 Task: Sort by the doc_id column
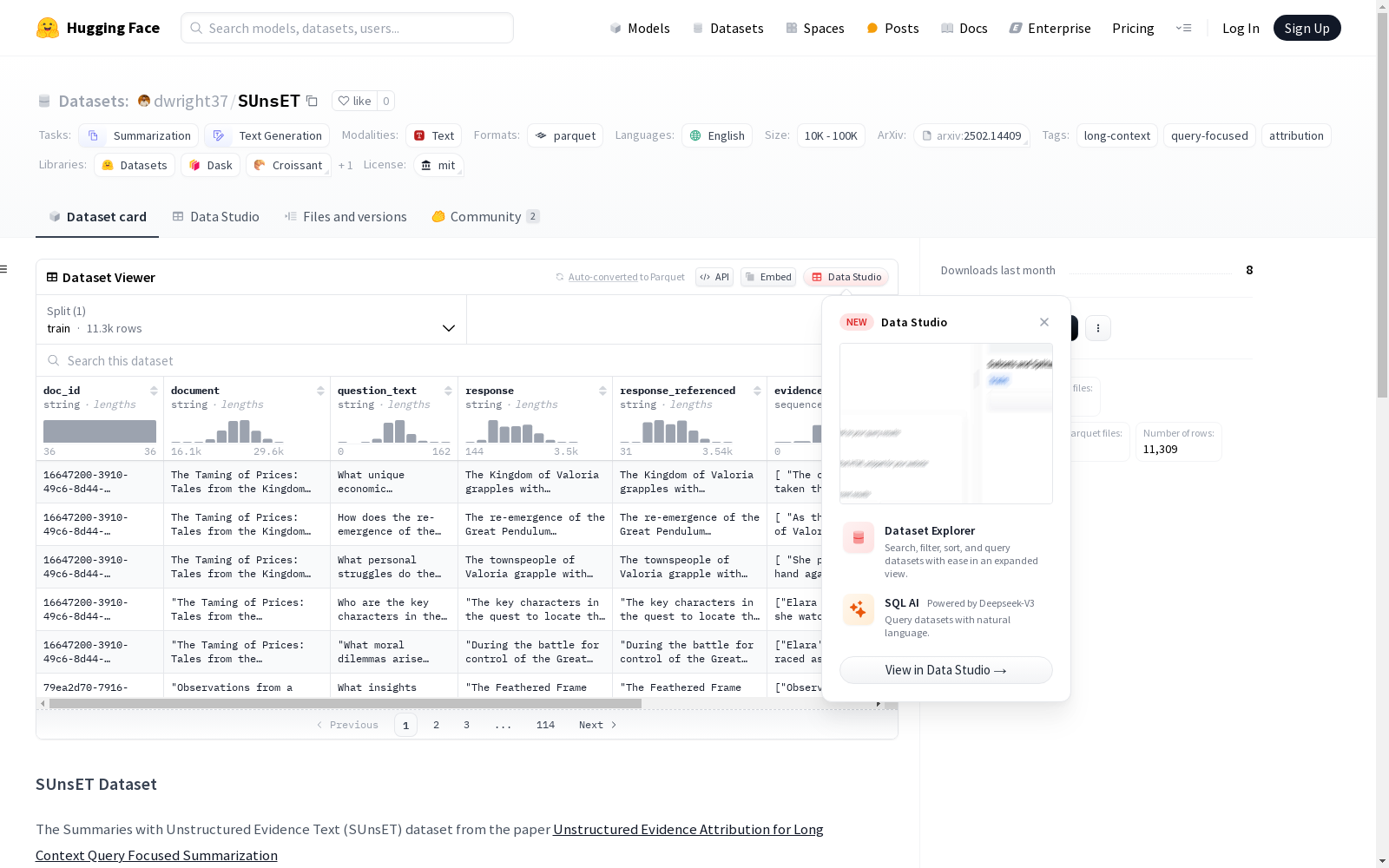click(154, 391)
